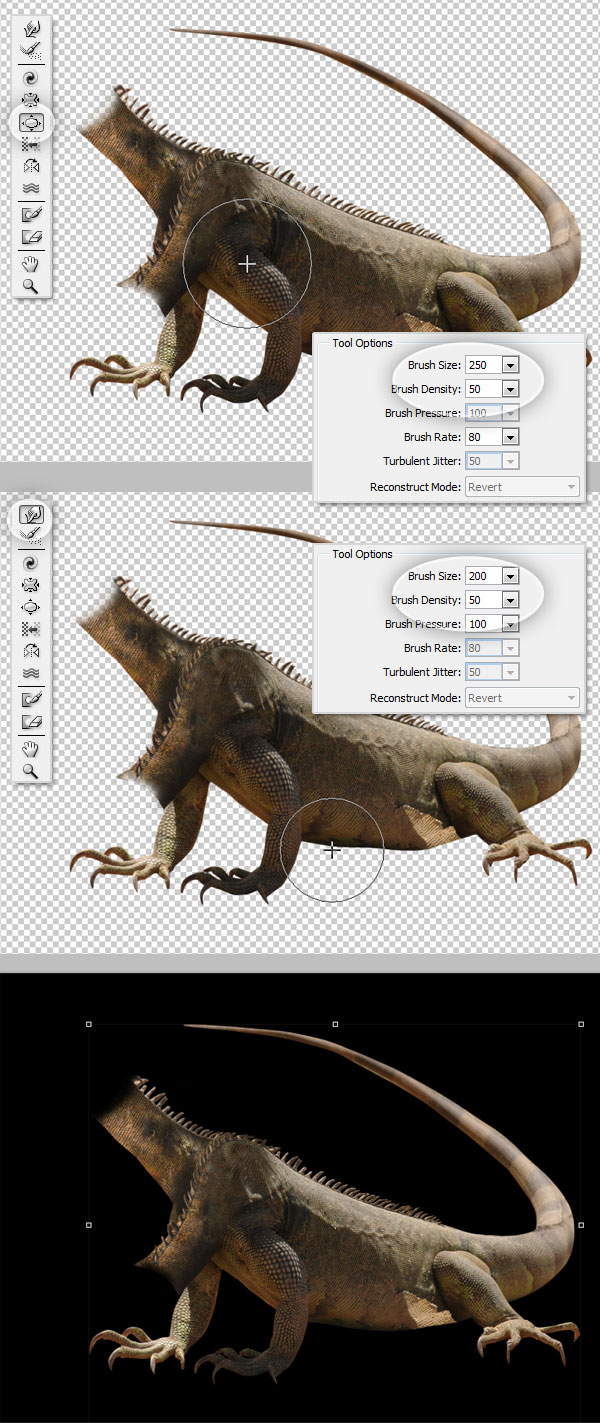
Task: Select Forward Warp tool in top screenshot toolbar
Action: coord(31,27)
